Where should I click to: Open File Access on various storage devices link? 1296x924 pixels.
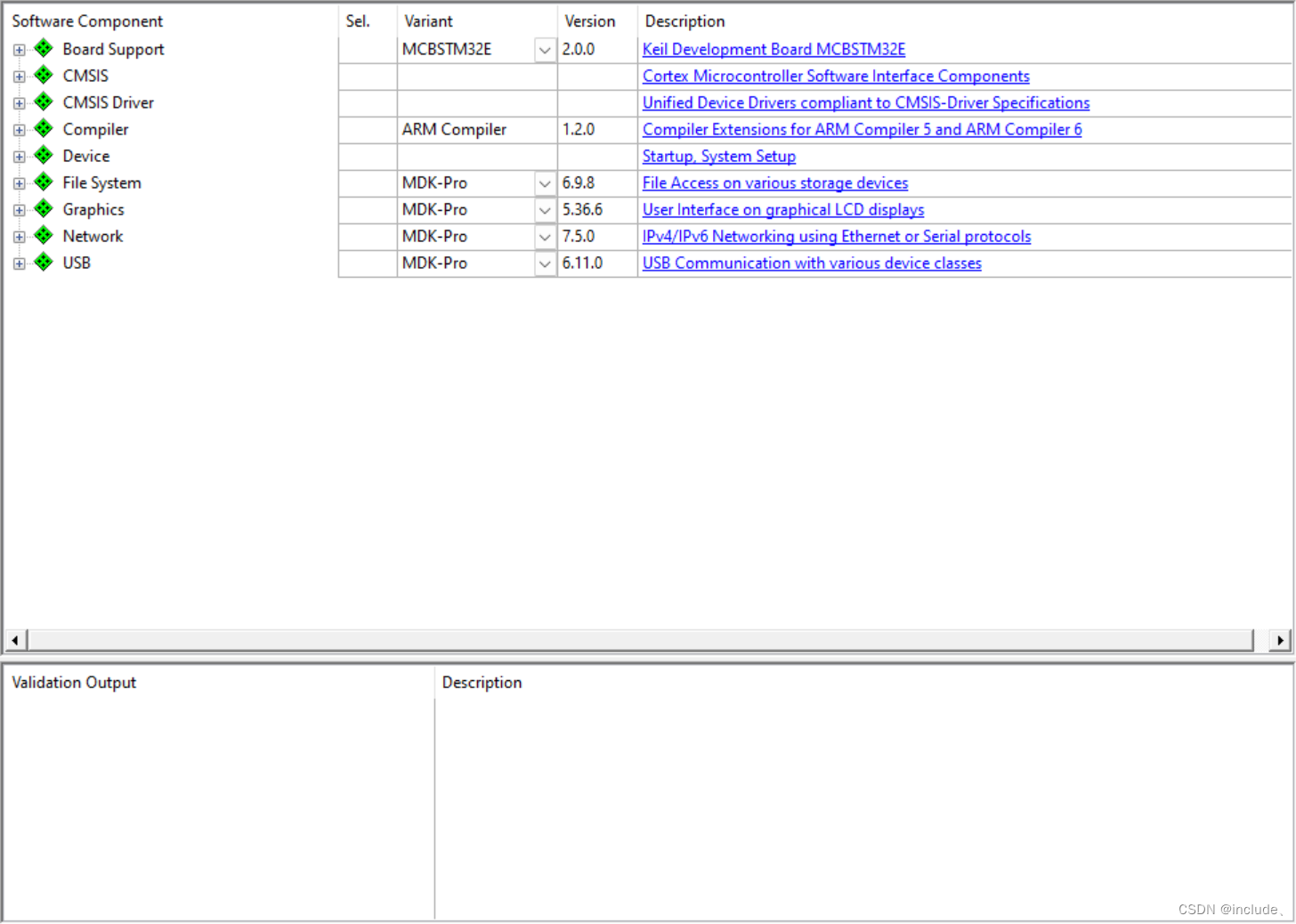(x=775, y=182)
